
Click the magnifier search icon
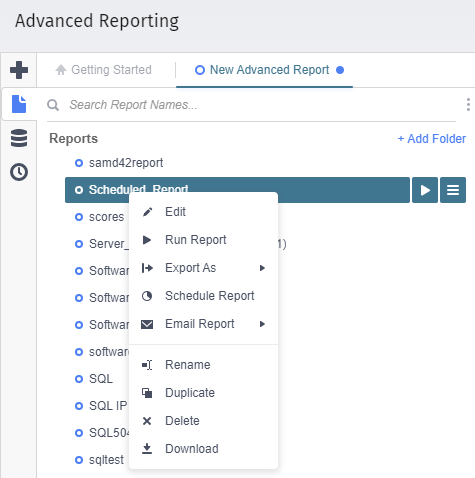(53, 105)
